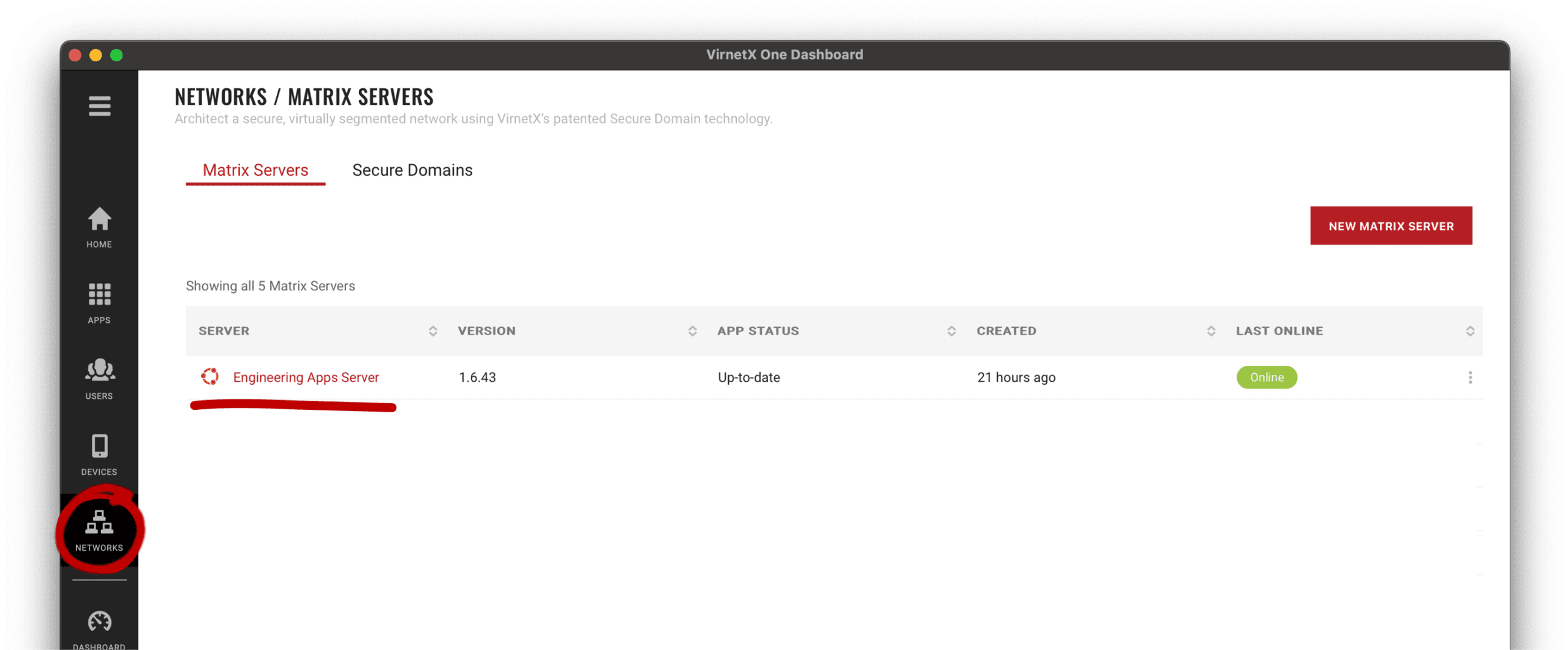Viewport: 1568px width, 650px height.
Task: Open the kebab menu for Engineering Apps Server
Action: coord(1471,377)
